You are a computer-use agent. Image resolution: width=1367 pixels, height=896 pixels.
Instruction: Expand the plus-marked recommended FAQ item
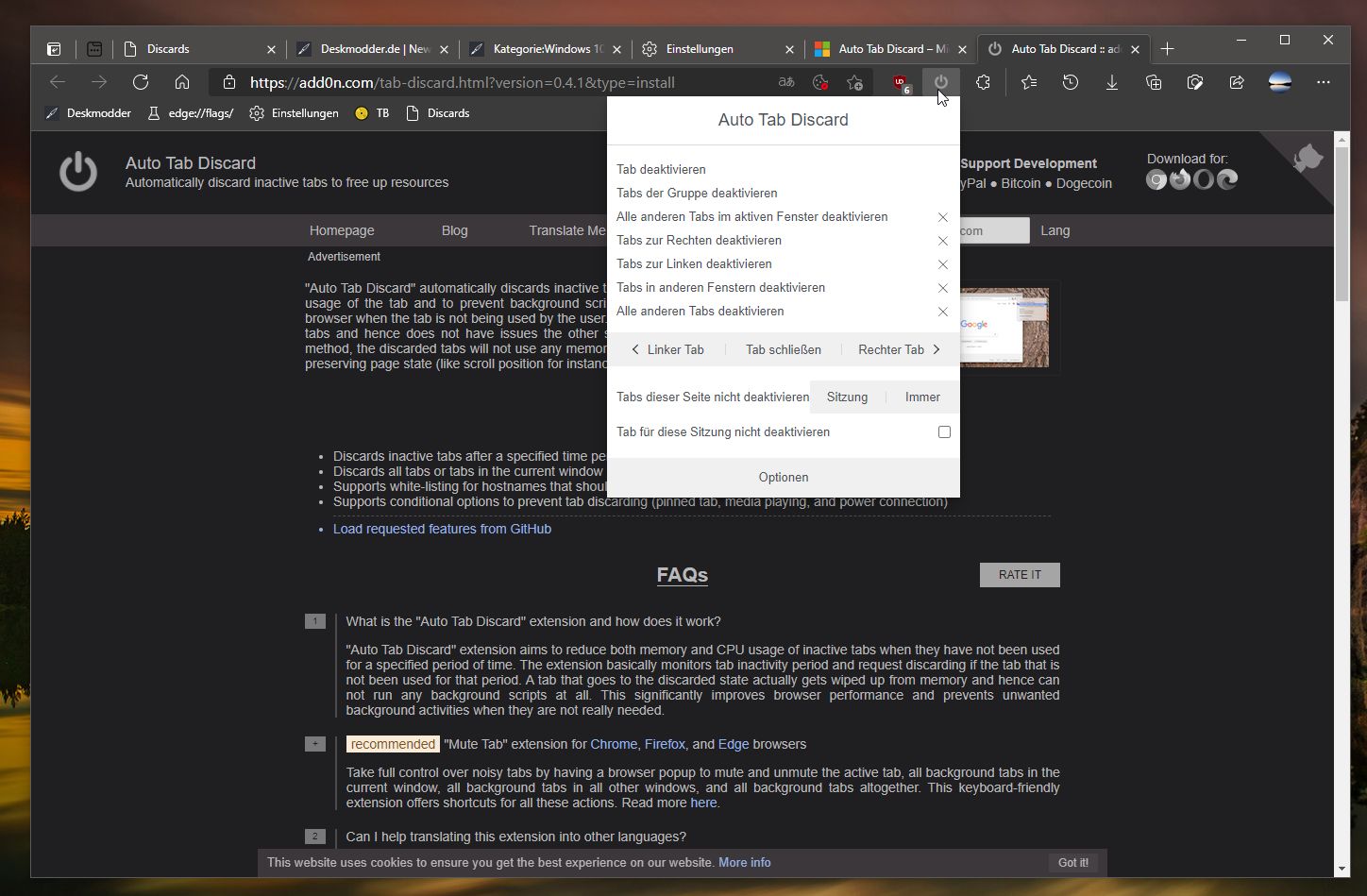click(x=315, y=744)
